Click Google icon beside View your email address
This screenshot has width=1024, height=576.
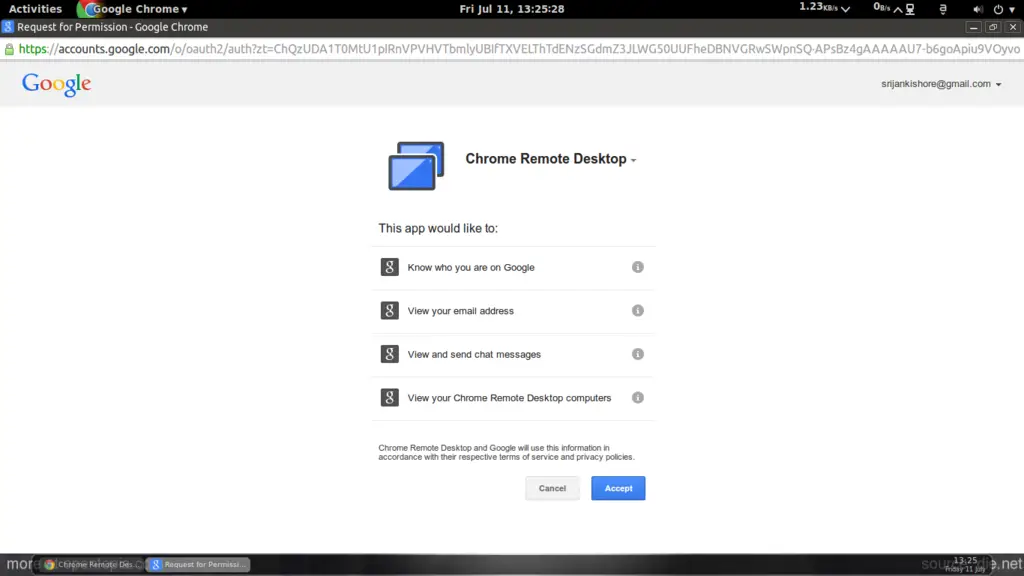(x=389, y=311)
